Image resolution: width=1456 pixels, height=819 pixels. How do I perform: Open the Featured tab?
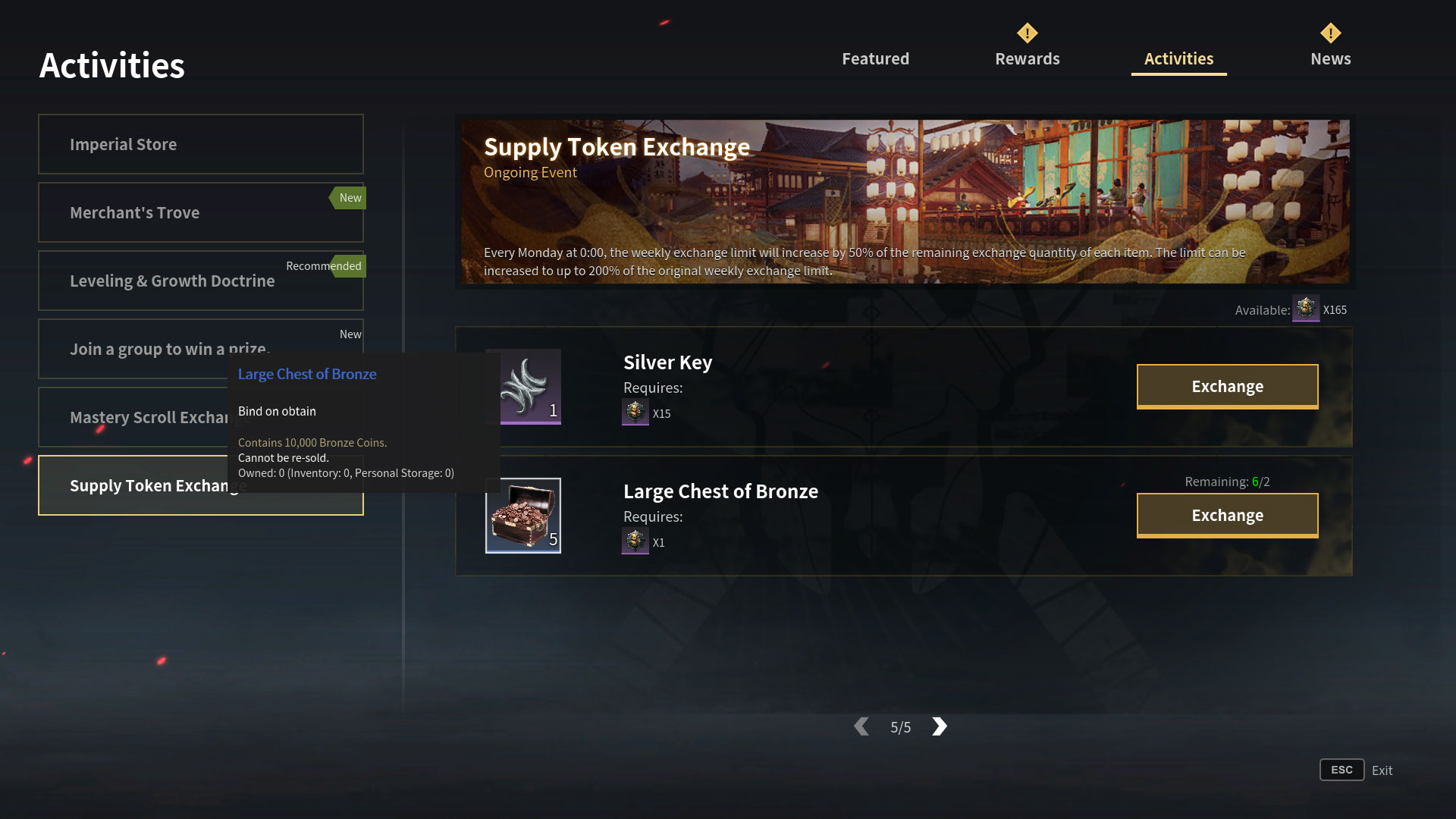click(x=875, y=58)
